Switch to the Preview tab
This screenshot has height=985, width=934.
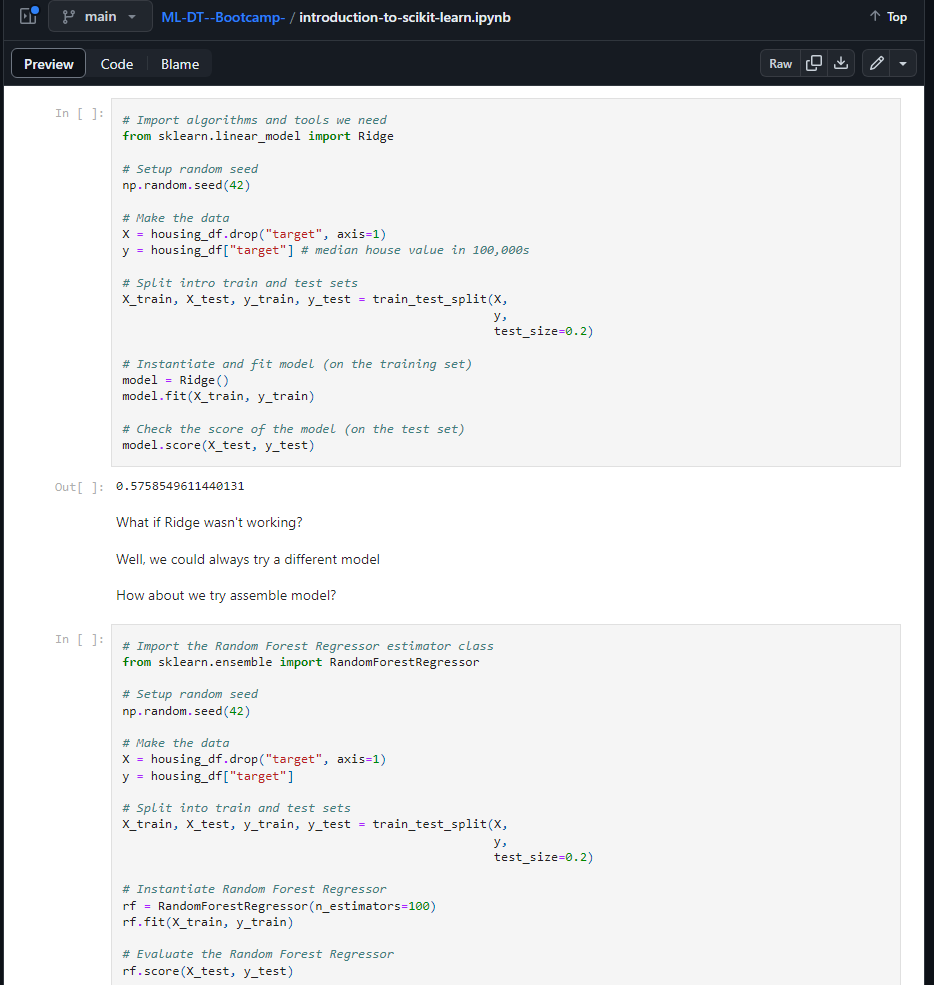[x=48, y=63]
